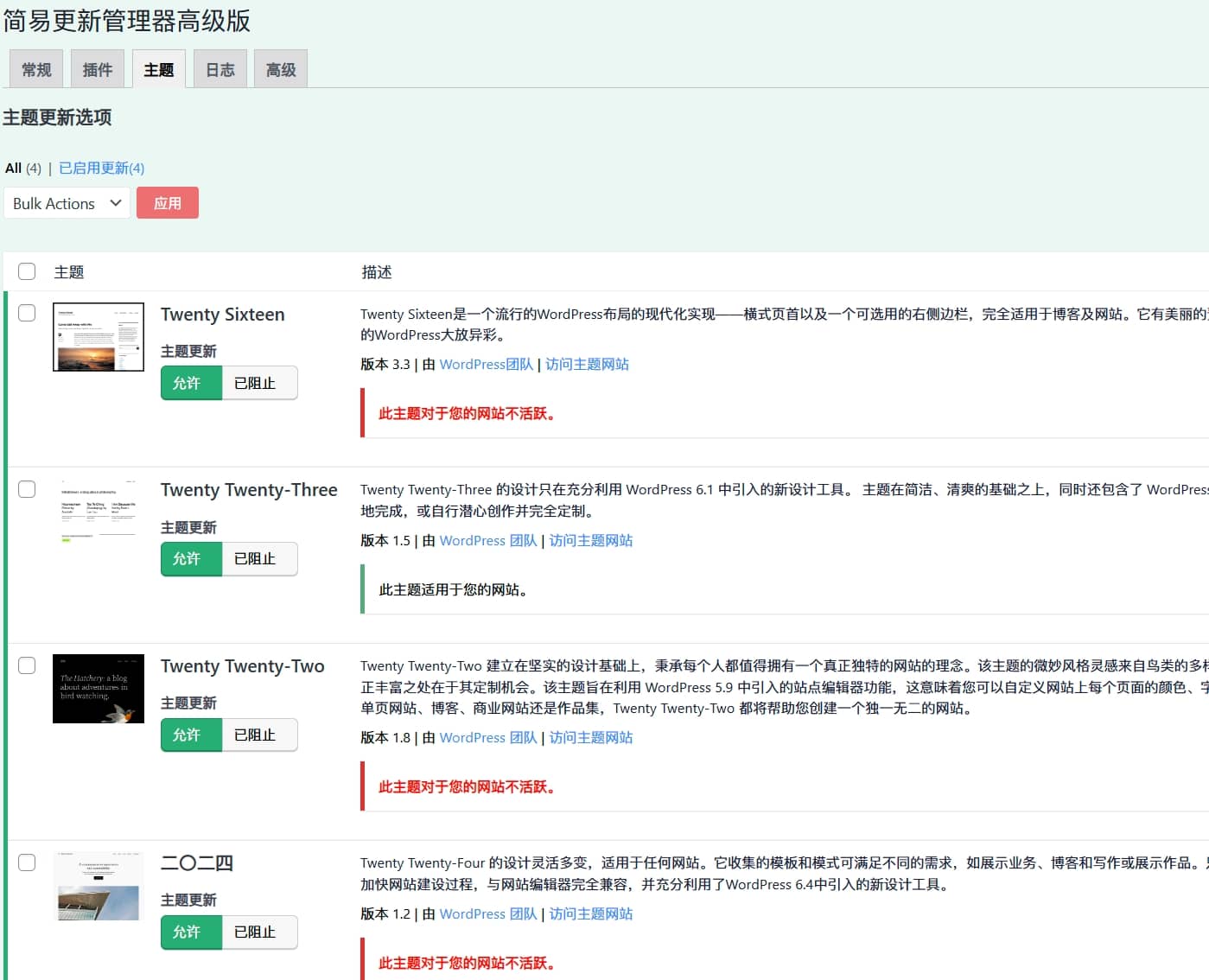Select the Twenty Twenty-Two row checkbox

coord(27,665)
